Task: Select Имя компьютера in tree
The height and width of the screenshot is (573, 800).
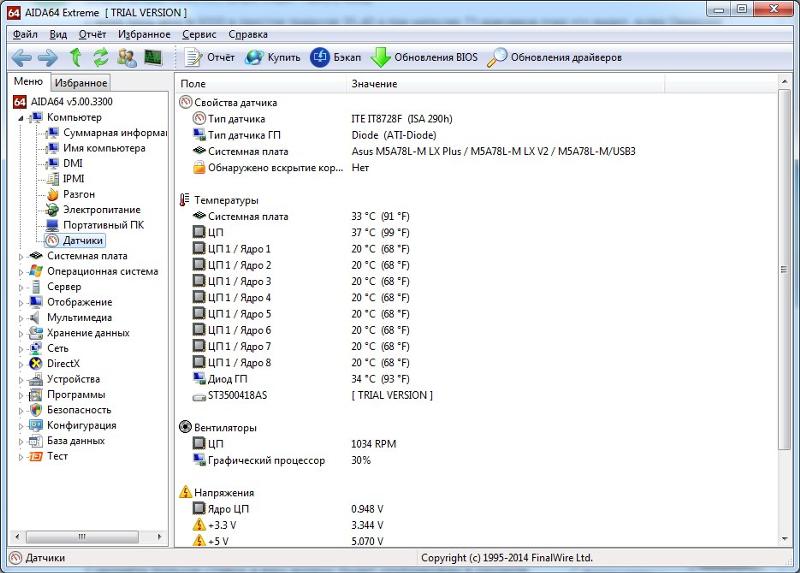Action: (x=104, y=148)
